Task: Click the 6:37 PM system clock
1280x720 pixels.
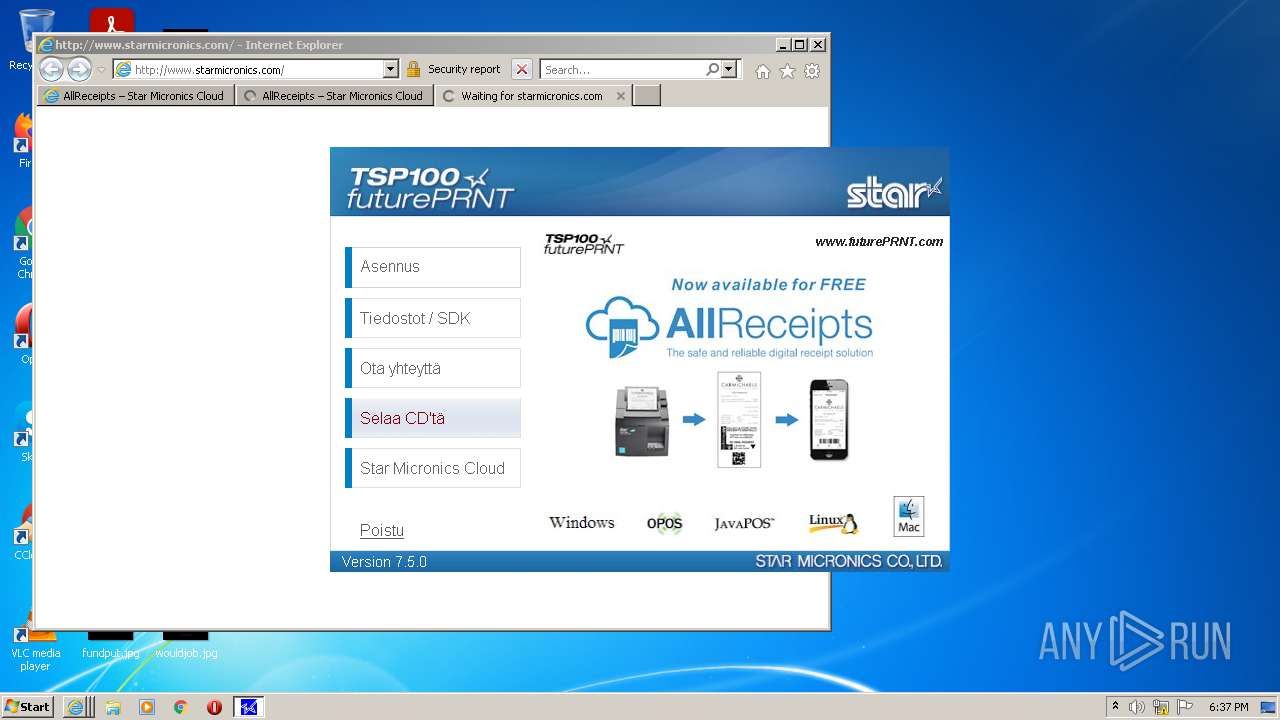Action: pyautogui.click(x=1228, y=707)
